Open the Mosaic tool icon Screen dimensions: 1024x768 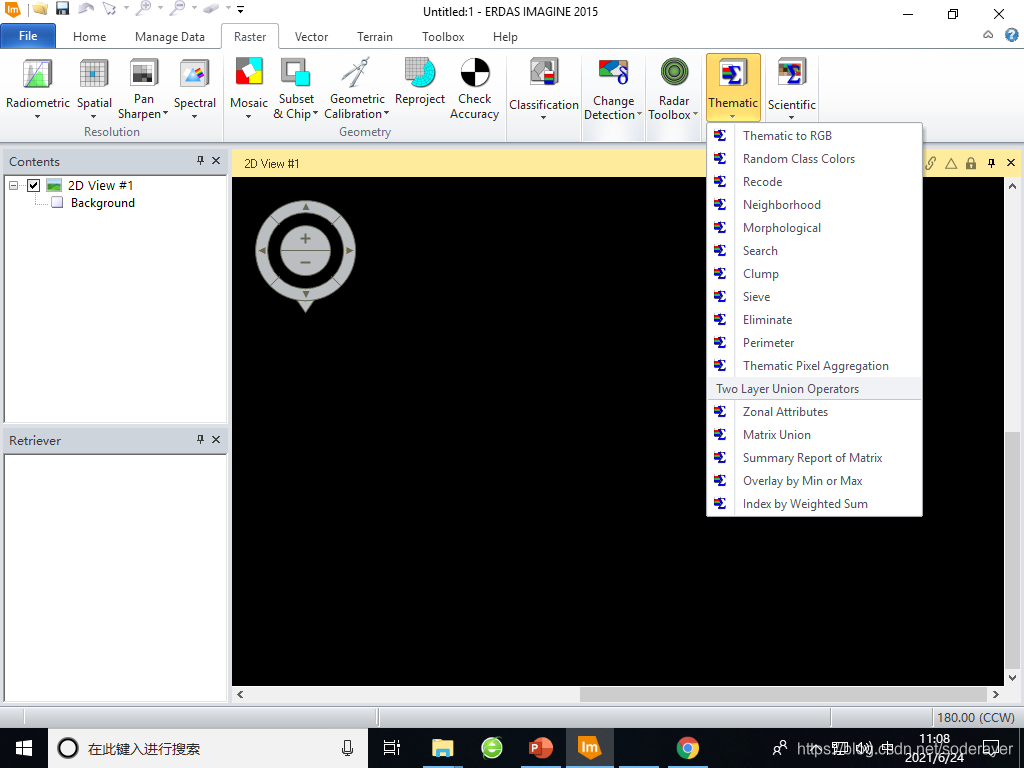click(x=249, y=72)
